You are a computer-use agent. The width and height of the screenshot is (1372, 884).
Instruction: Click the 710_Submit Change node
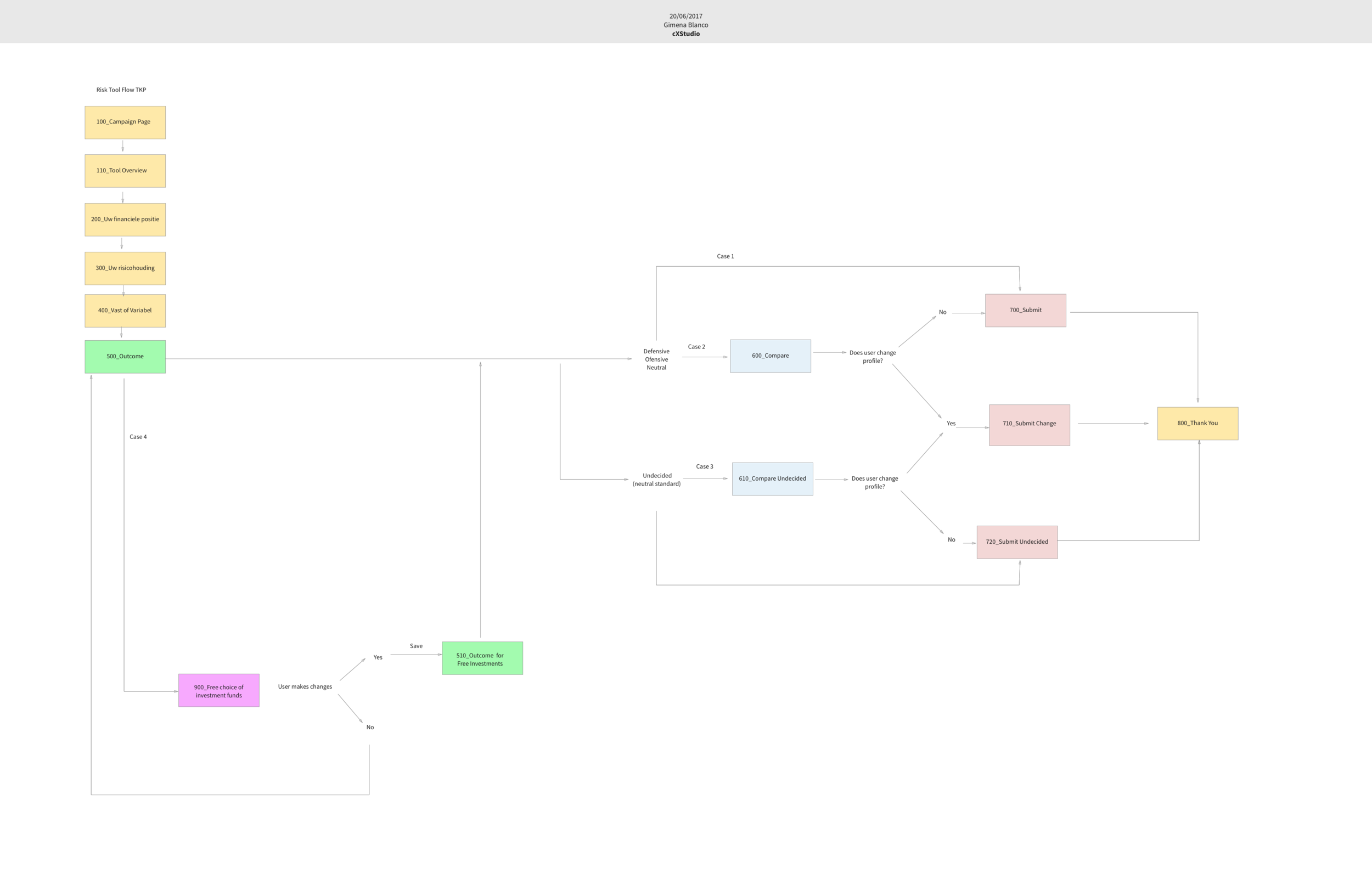click(1030, 425)
